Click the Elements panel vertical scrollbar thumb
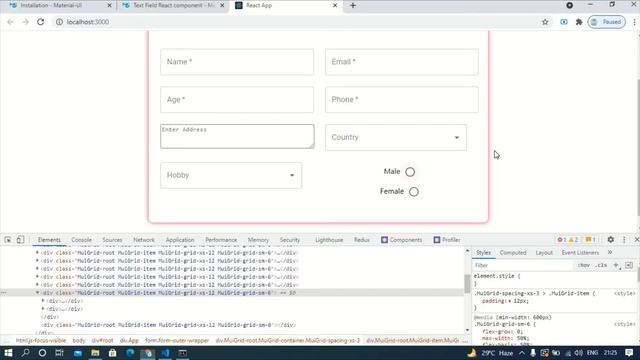The height and width of the screenshot is (360, 640). pos(467,284)
